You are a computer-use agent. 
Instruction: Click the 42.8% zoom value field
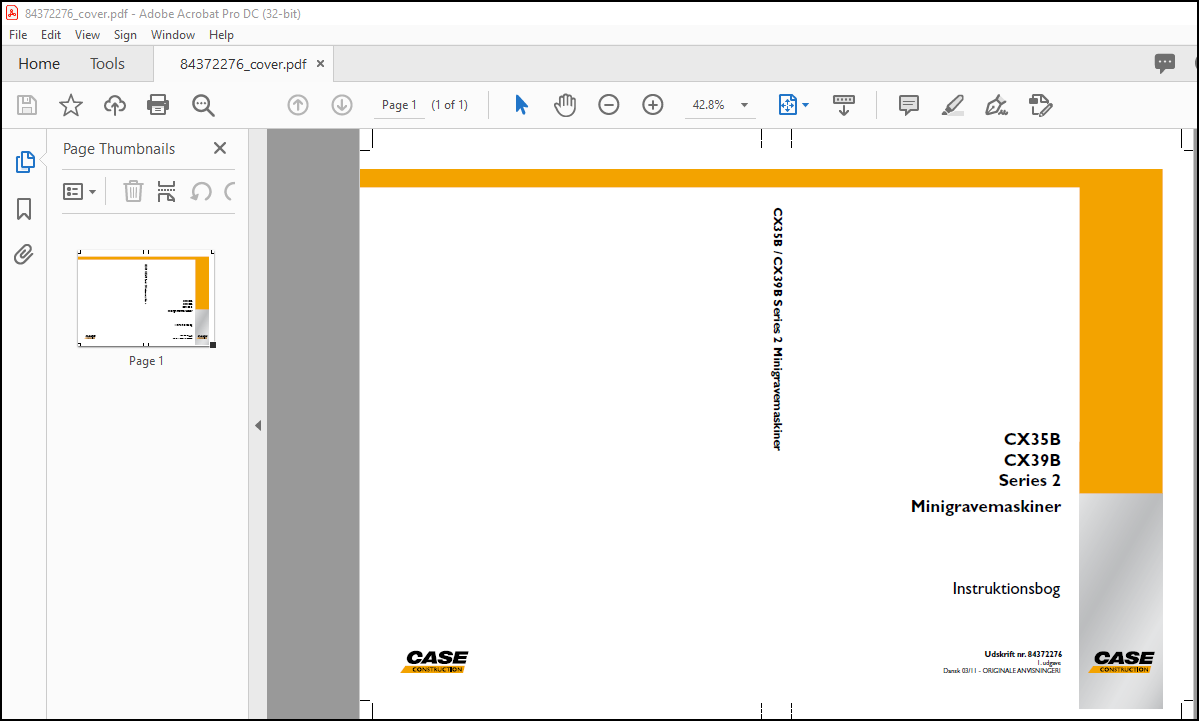[x=709, y=105]
